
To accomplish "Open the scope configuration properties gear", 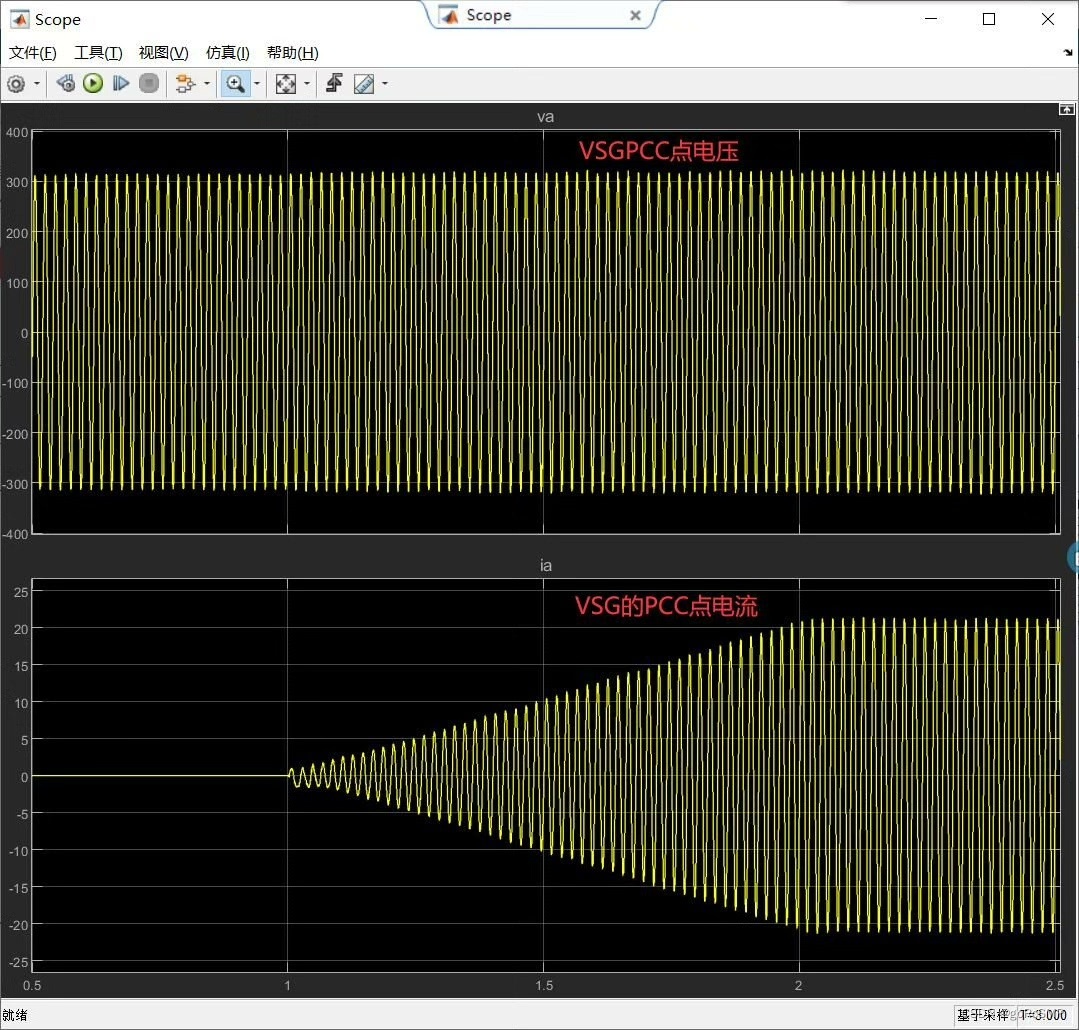I will point(16,84).
